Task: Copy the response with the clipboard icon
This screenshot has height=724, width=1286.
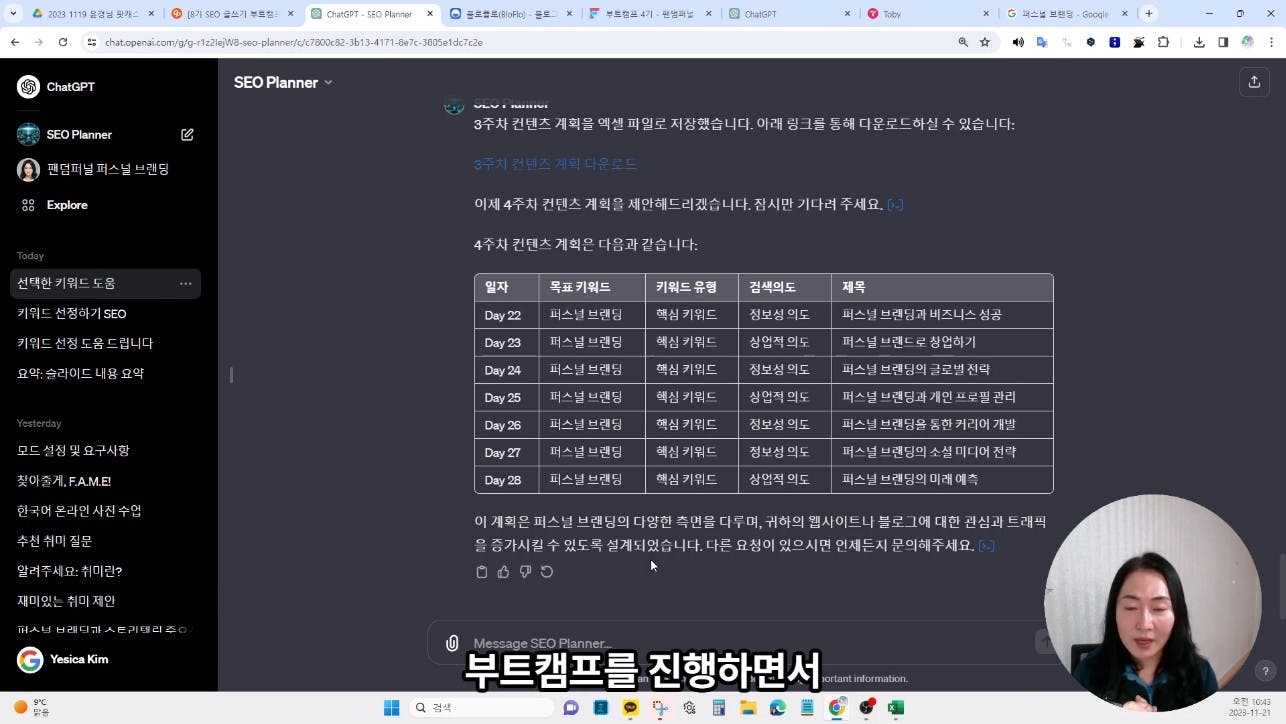Action: [481, 572]
